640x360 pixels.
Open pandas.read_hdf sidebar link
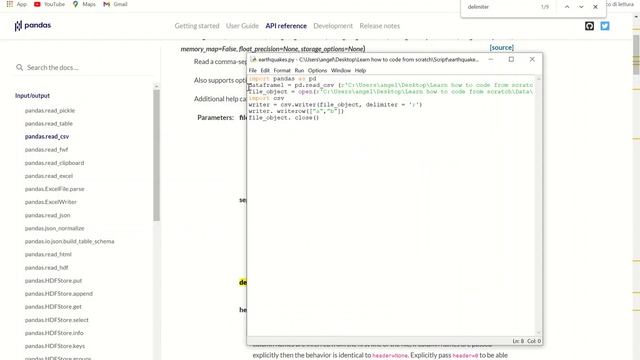click(46, 268)
